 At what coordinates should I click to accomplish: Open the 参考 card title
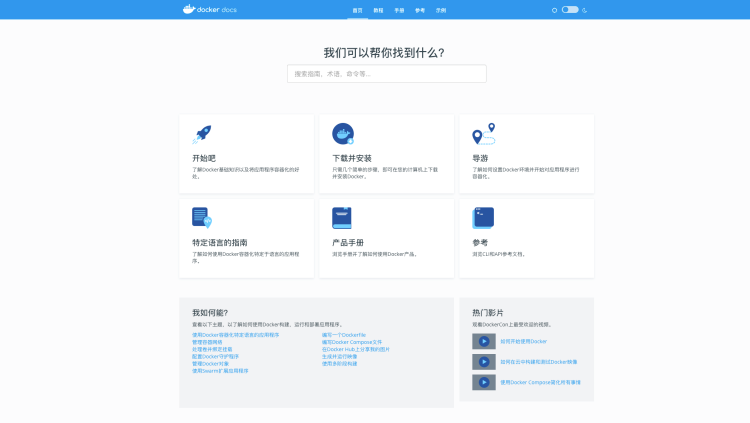click(x=480, y=243)
